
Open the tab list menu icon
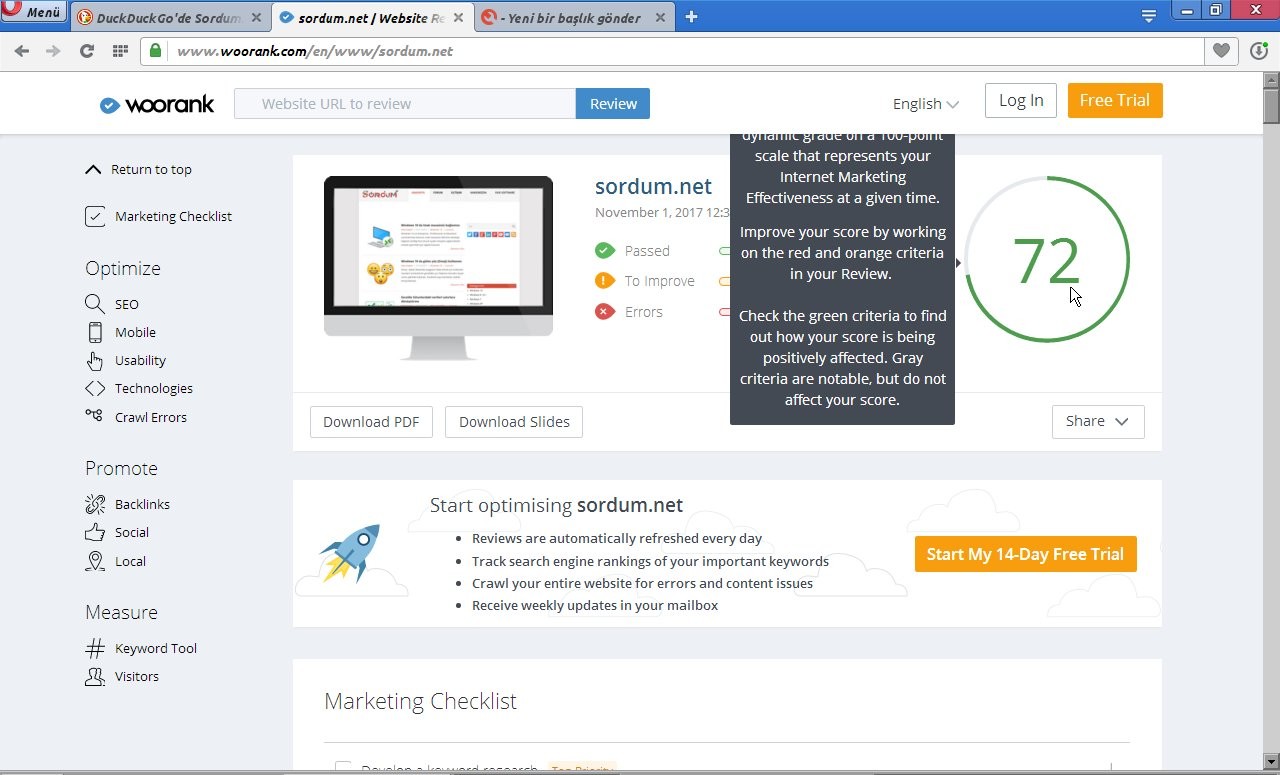click(x=1149, y=16)
